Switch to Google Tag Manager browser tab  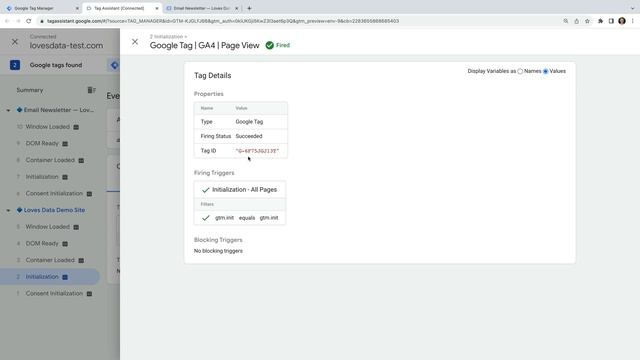(x=41, y=8)
